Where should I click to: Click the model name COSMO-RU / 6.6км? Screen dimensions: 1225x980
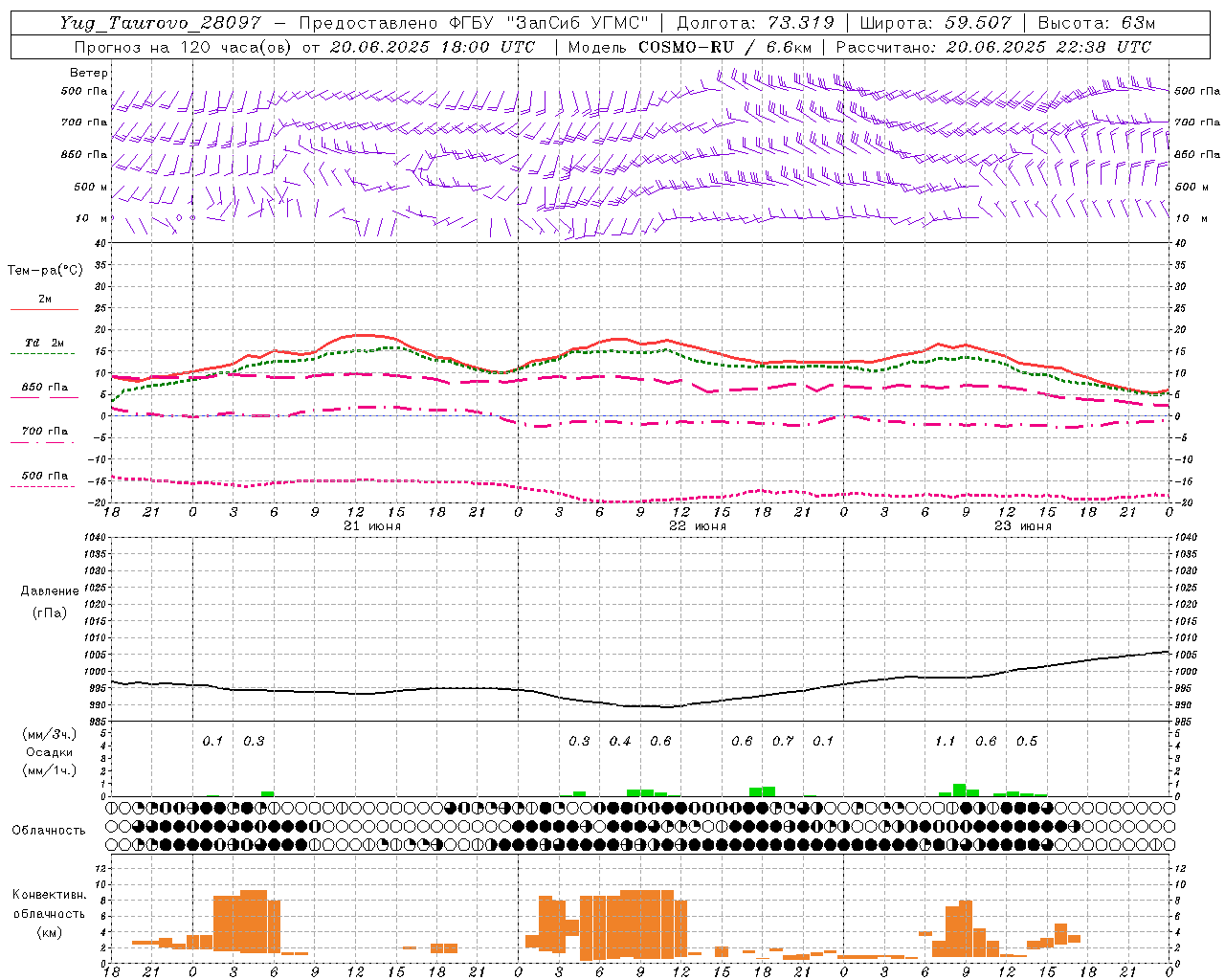tap(725, 47)
